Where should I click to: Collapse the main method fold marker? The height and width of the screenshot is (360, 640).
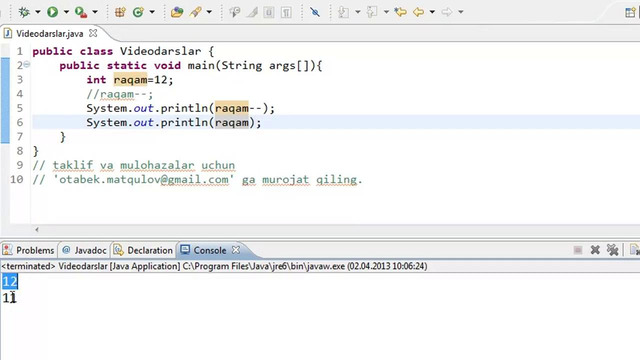(27, 64)
